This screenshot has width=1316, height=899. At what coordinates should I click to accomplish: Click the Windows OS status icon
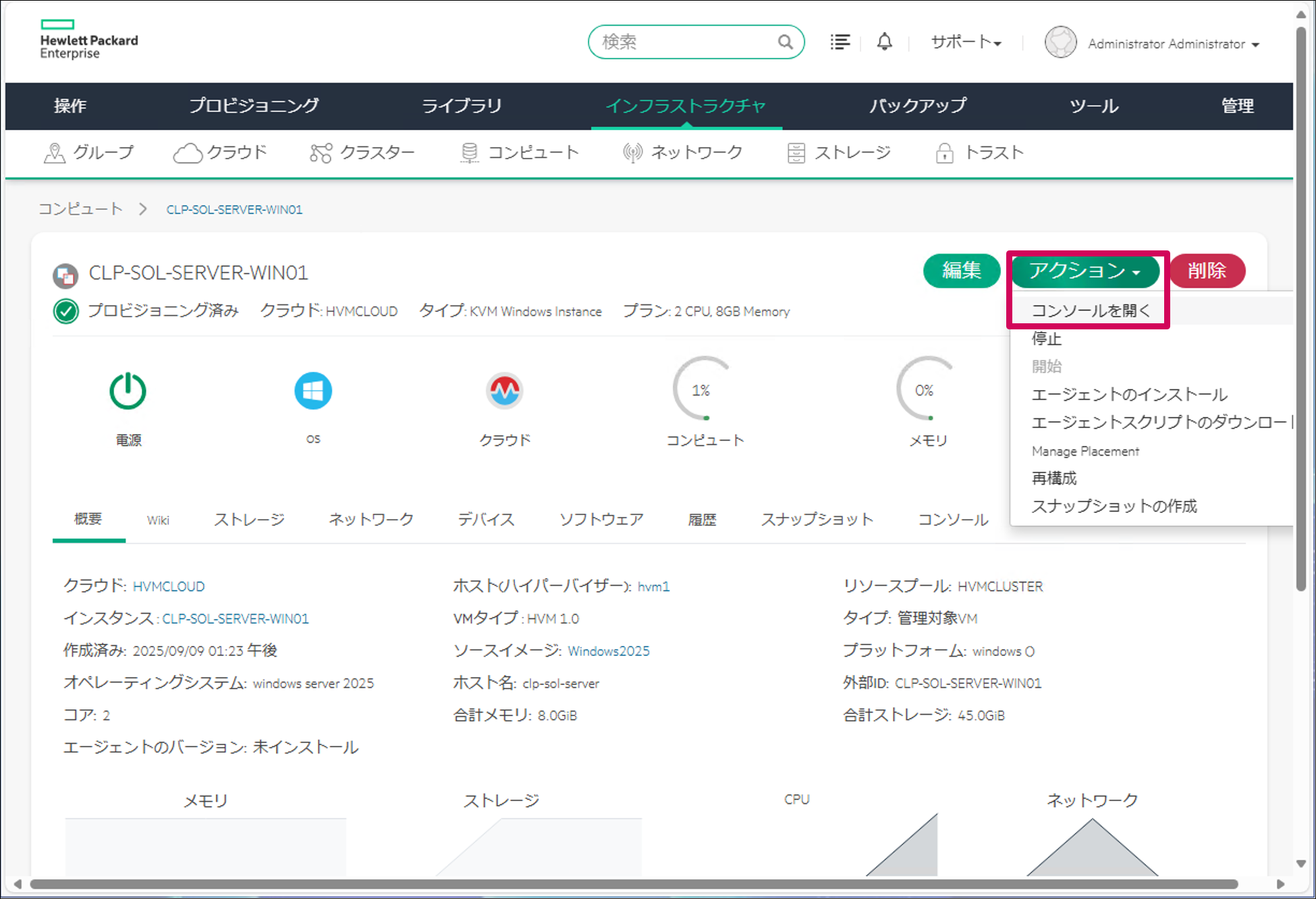point(312,390)
